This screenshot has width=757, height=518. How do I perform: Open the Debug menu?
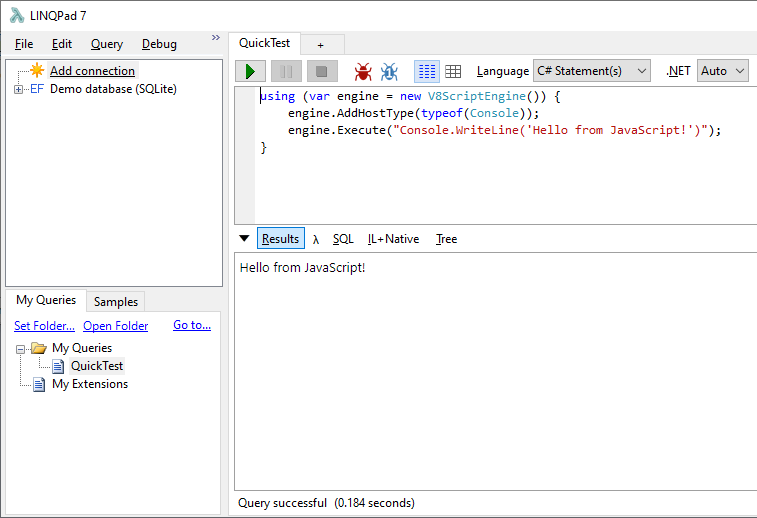tap(159, 44)
